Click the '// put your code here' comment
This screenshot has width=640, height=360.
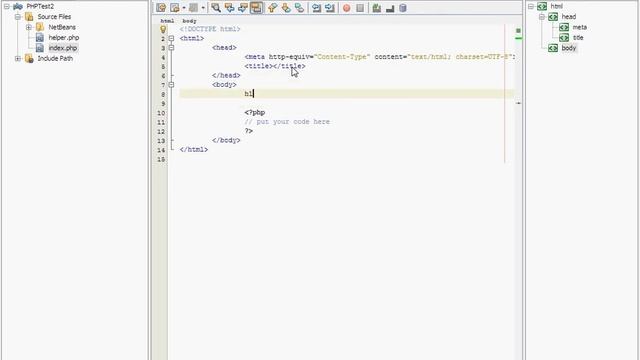pyautogui.click(x=287, y=122)
